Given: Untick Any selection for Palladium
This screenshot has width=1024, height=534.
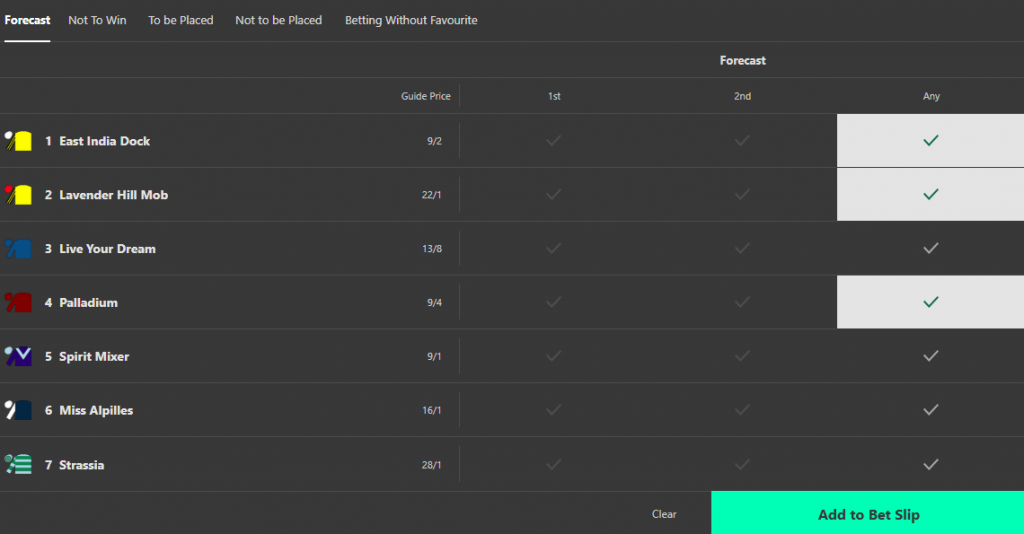Looking at the screenshot, I should point(930,302).
